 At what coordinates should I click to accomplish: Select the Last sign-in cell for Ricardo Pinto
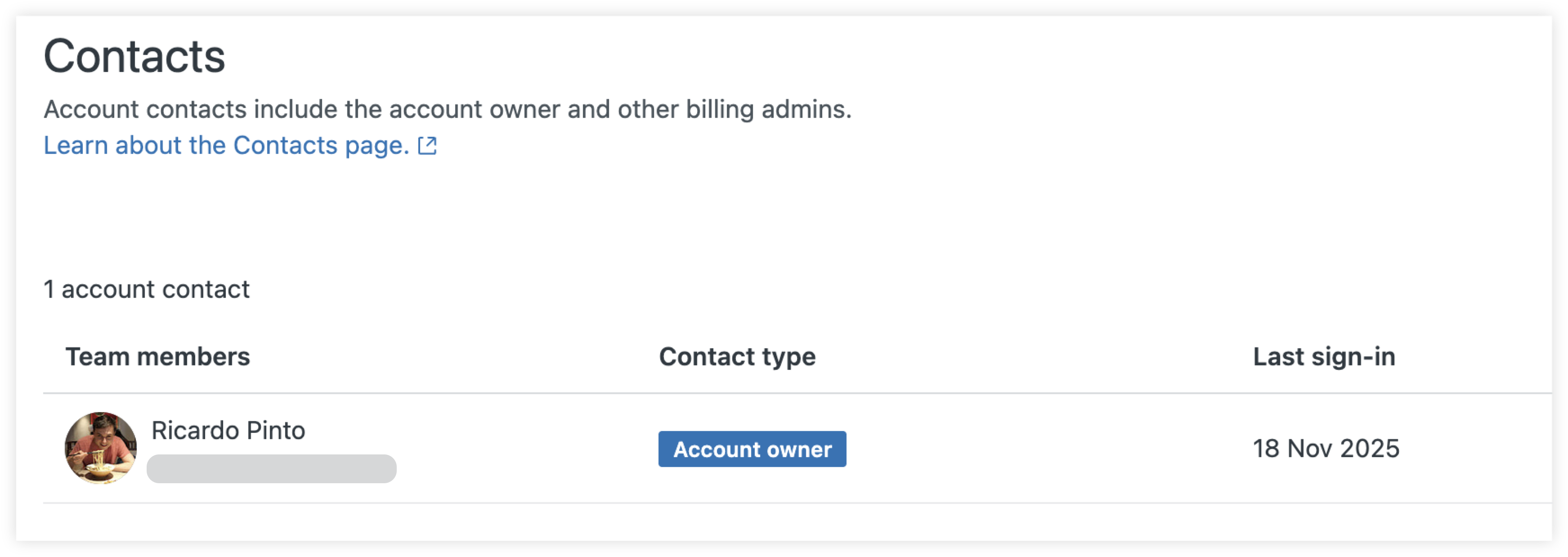[1327, 449]
